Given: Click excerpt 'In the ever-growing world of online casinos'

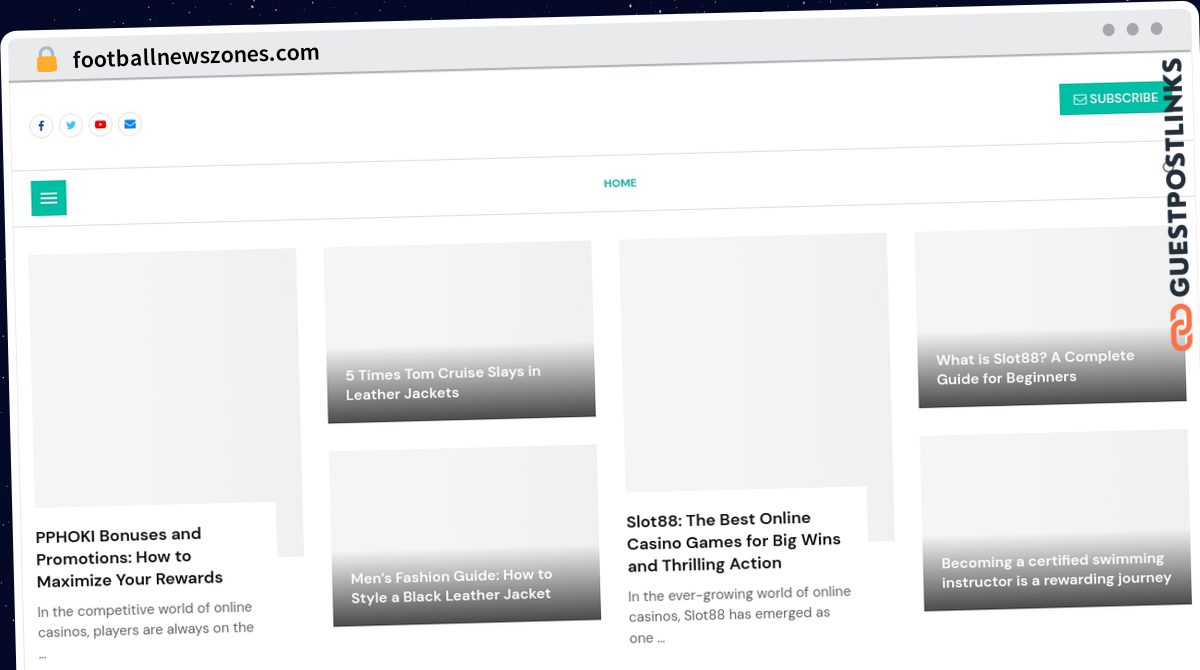Looking at the screenshot, I should click(739, 615).
